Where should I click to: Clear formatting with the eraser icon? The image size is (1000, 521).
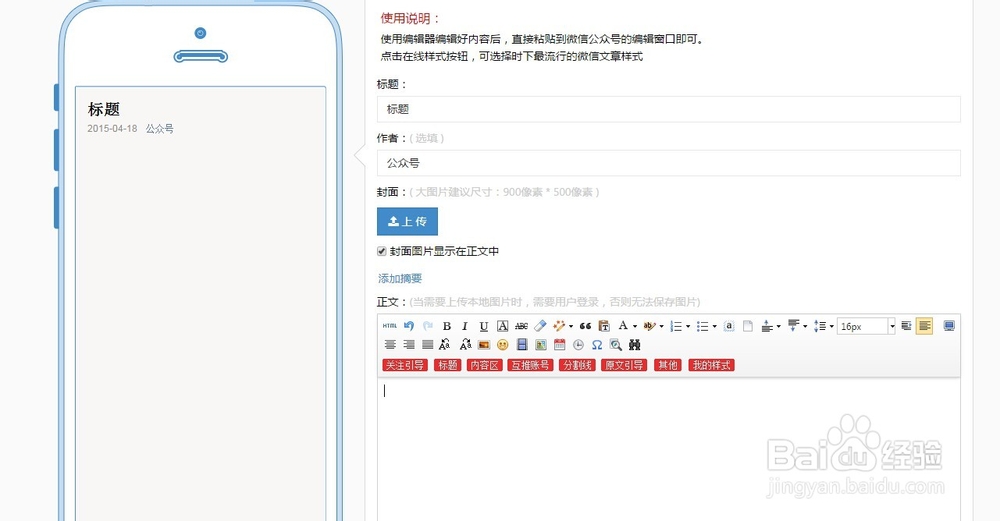tap(540, 326)
